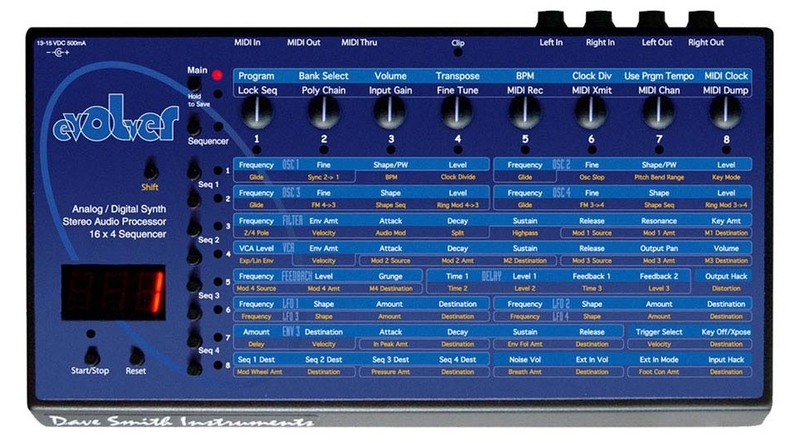Click the Left Out jack
Image resolution: width=800 pixels, height=443 pixels.
[653, 19]
